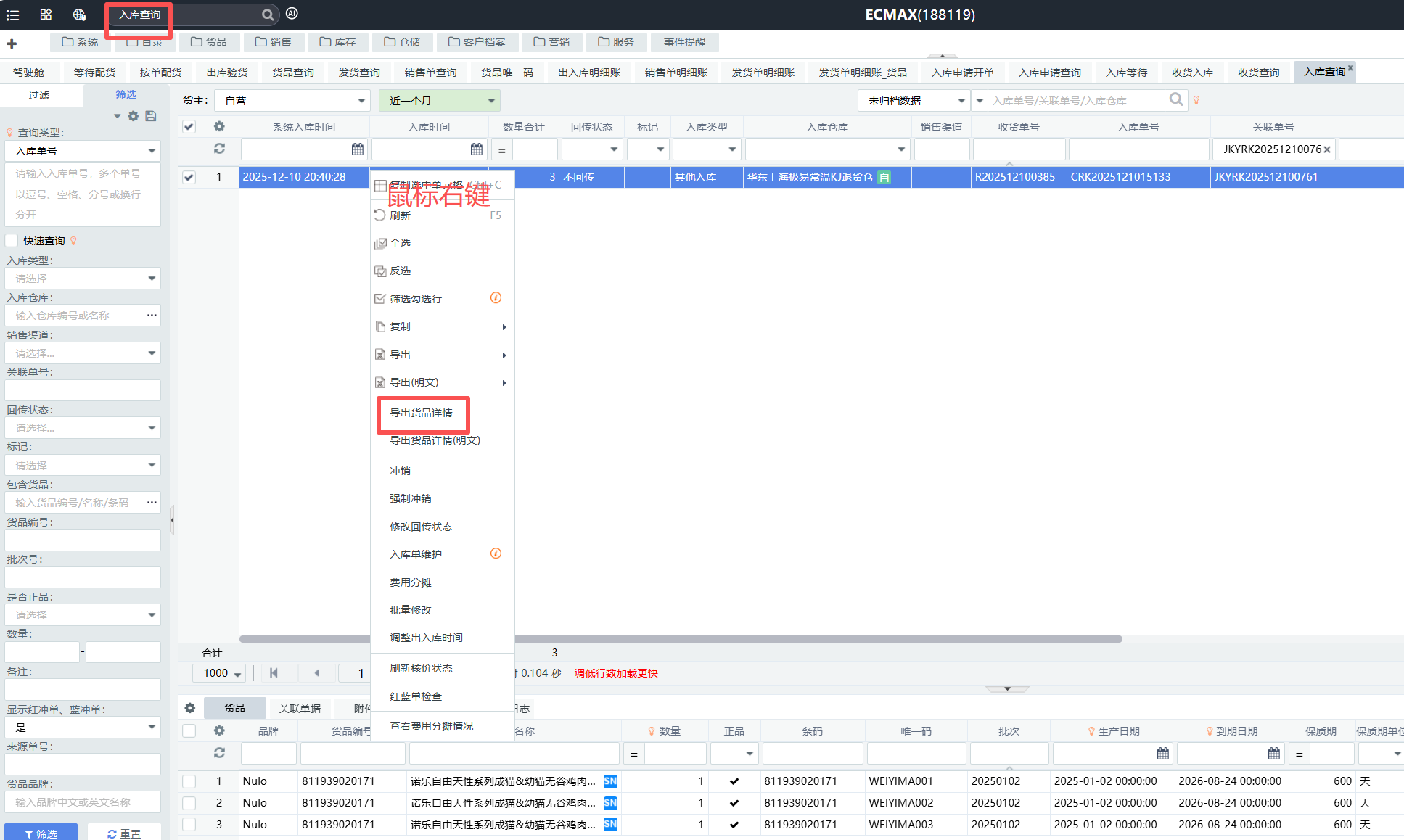Click the globe language icon
Image resolution: width=1404 pixels, height=840 pixels.
coord(79,15)
